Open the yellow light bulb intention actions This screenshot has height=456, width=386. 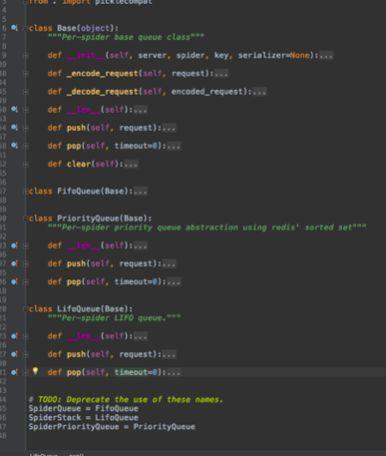pos(35,371)
